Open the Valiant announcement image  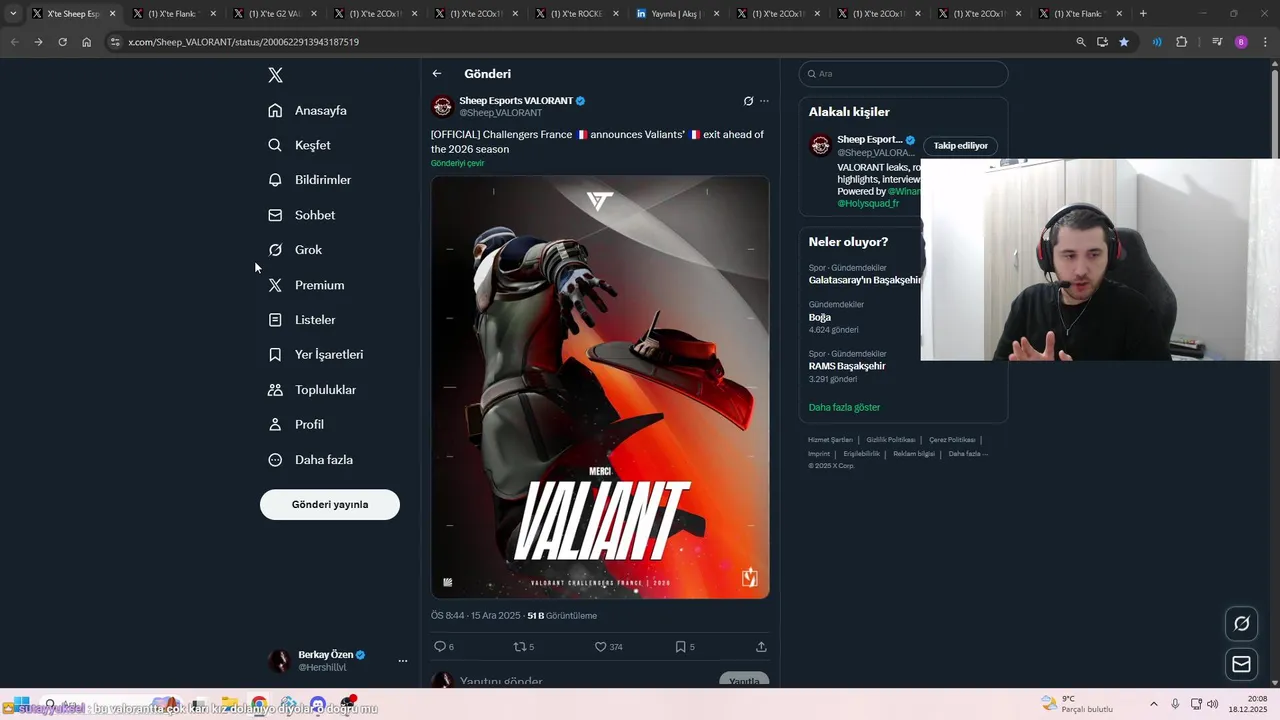(x=600, y=388)
